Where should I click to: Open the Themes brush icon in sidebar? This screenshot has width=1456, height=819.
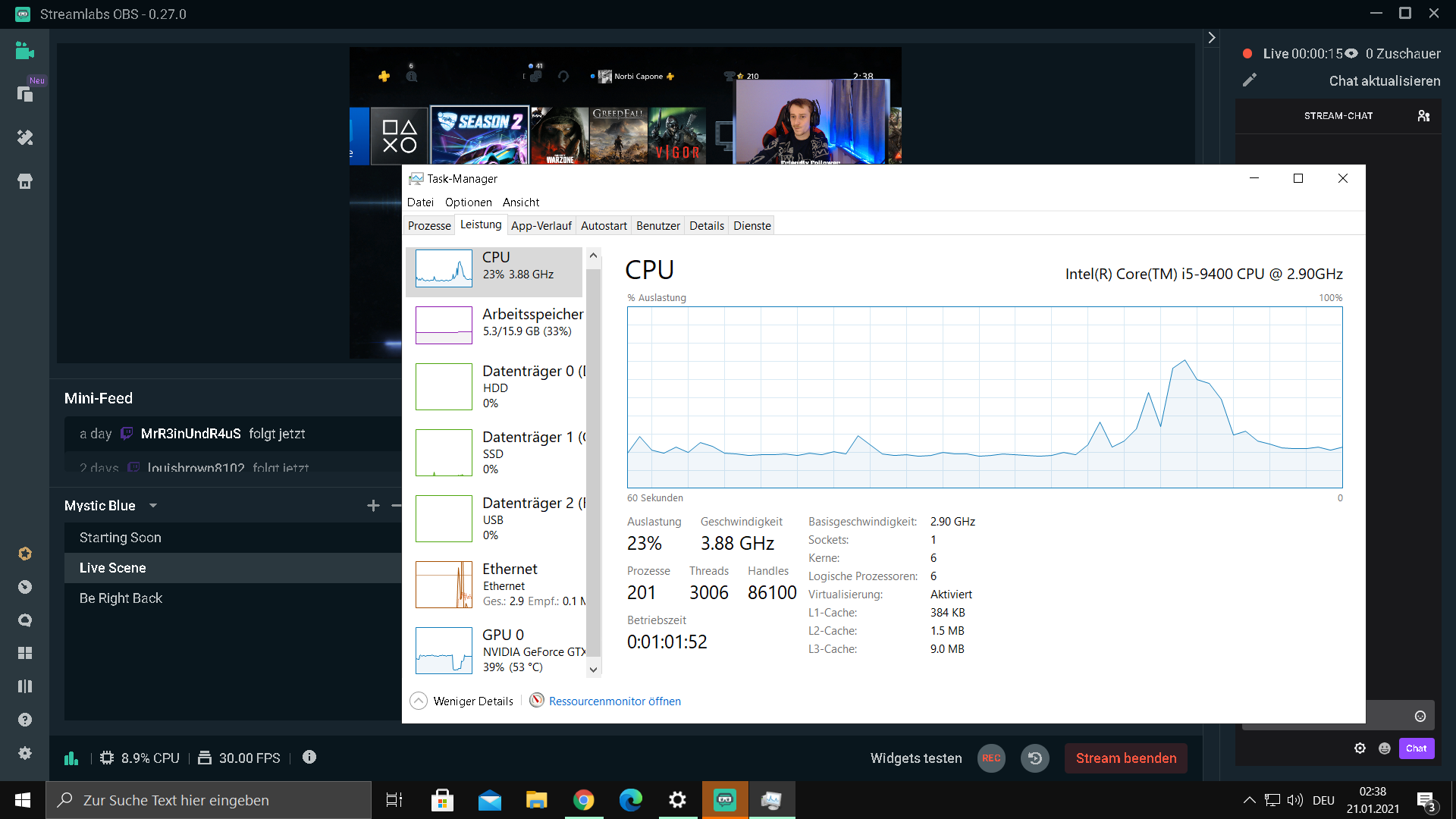[x=25, y=137]
